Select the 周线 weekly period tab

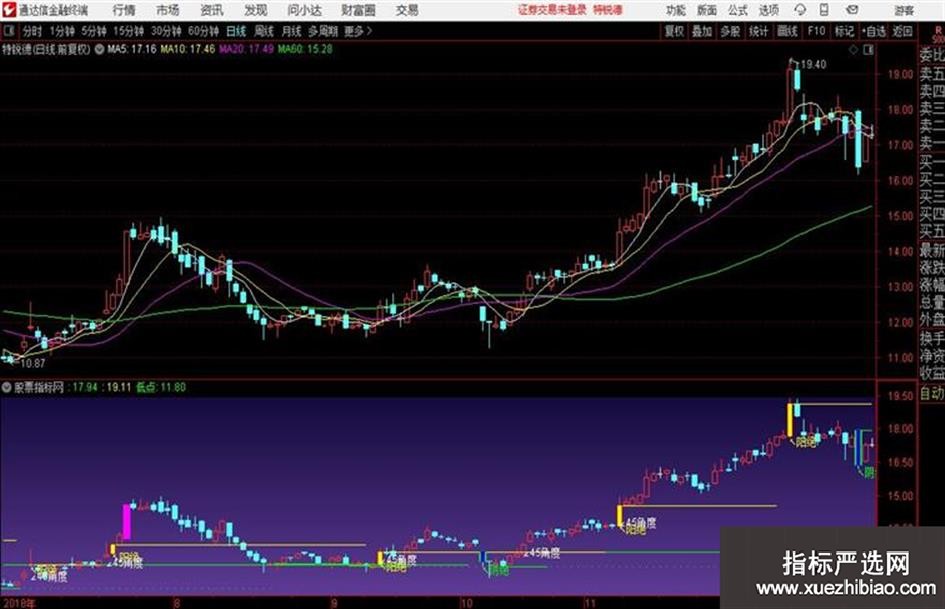[x=264, y=31]
